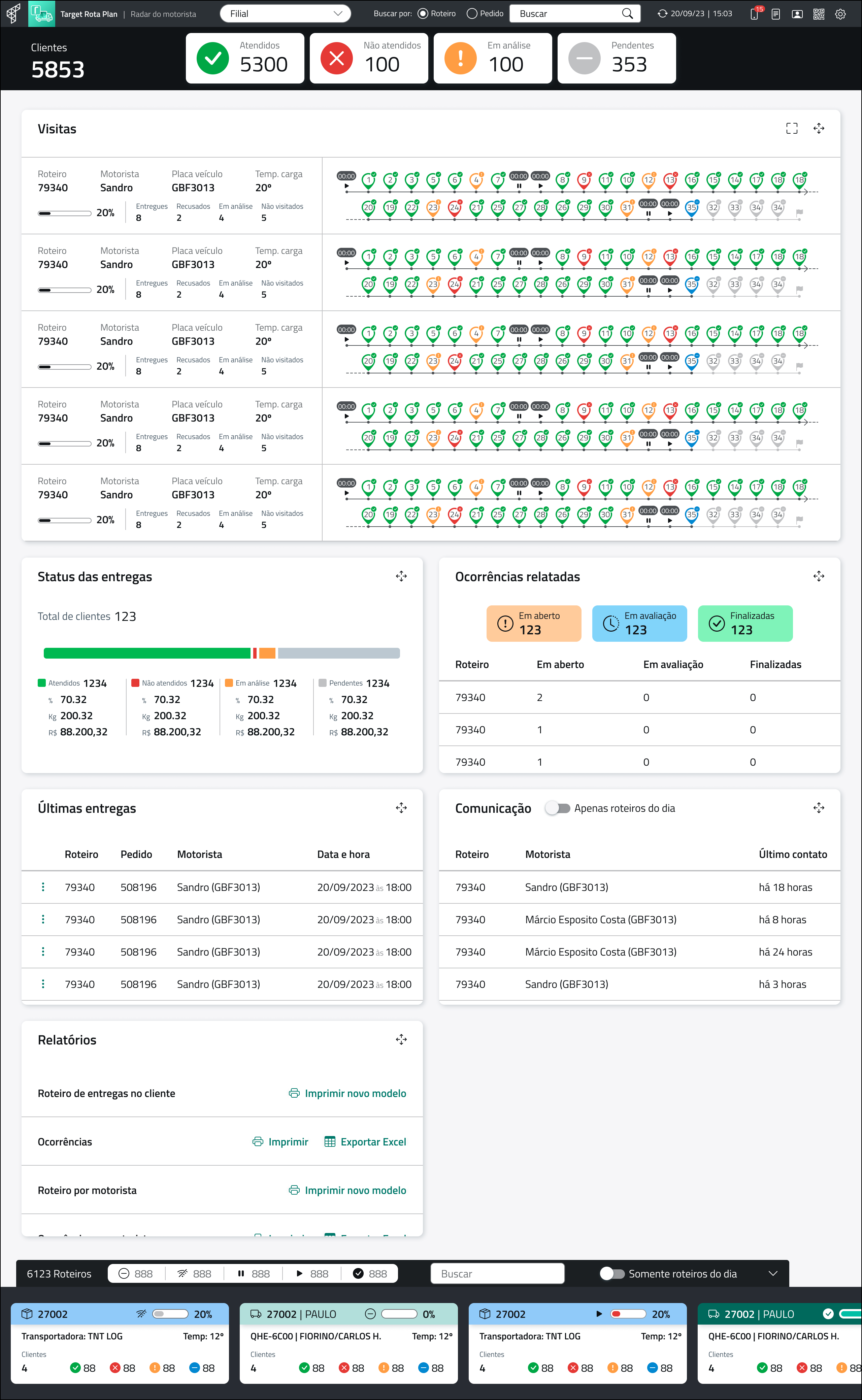Expand the bottom roteiros bar chevron
862x1400 pixels.
coord(772,1273)
